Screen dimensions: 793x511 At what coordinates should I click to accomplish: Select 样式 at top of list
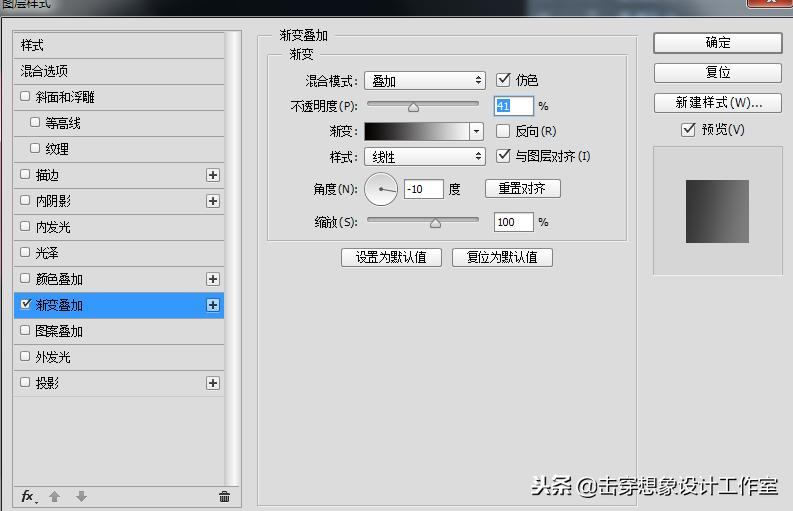pyautogui.click(x=119, y=46)
